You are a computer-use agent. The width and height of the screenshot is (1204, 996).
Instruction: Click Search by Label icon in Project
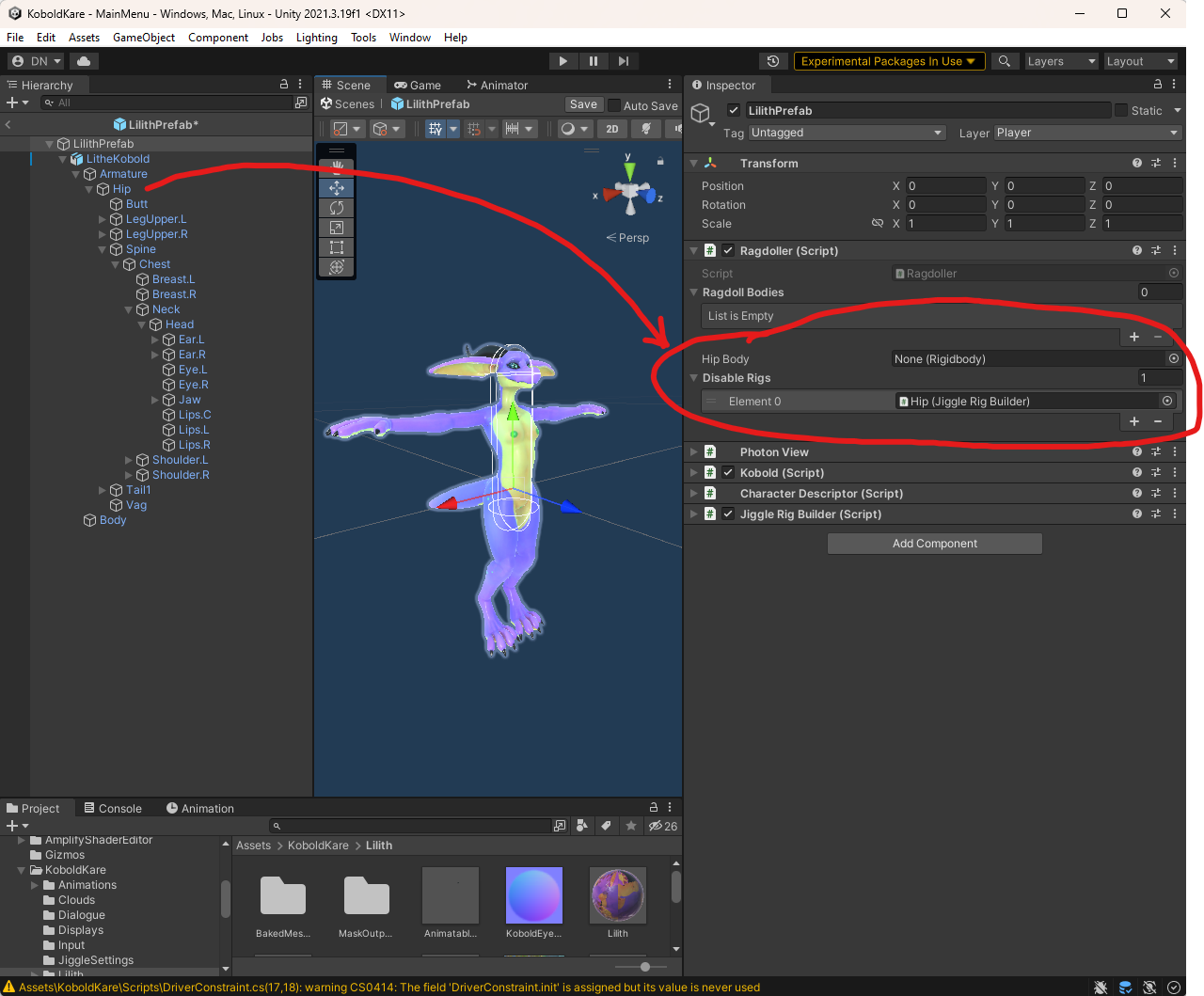point(606,826)
